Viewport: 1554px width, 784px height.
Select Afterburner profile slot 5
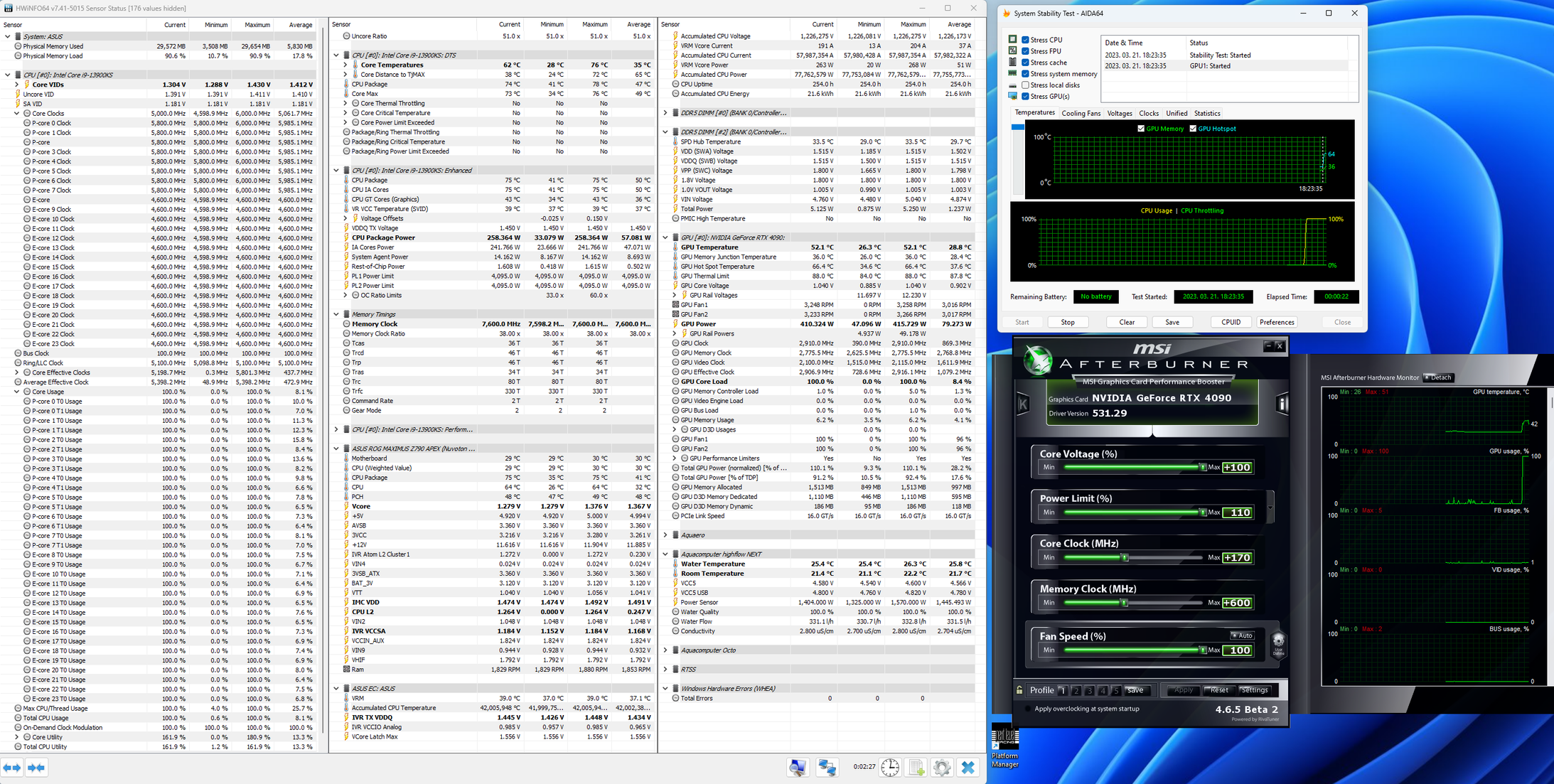(x=1116, y=690)
